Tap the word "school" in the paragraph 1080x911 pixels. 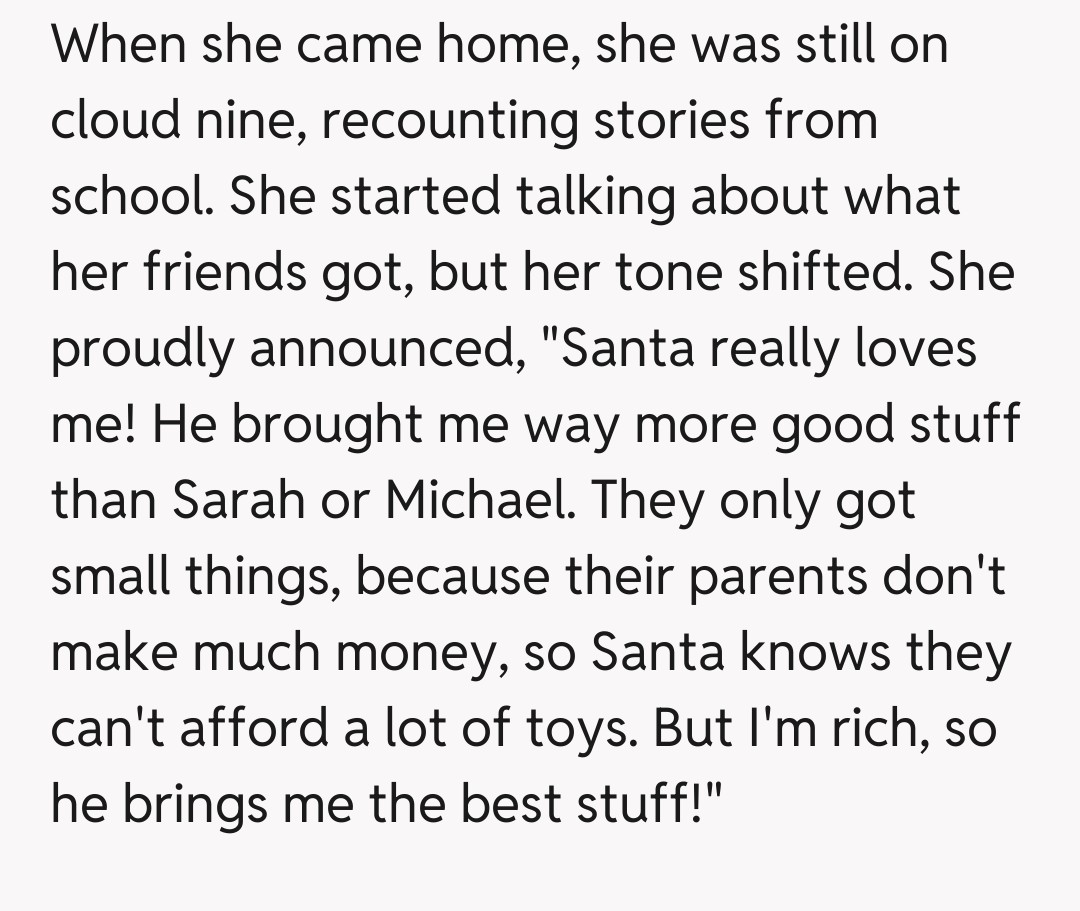130,198
